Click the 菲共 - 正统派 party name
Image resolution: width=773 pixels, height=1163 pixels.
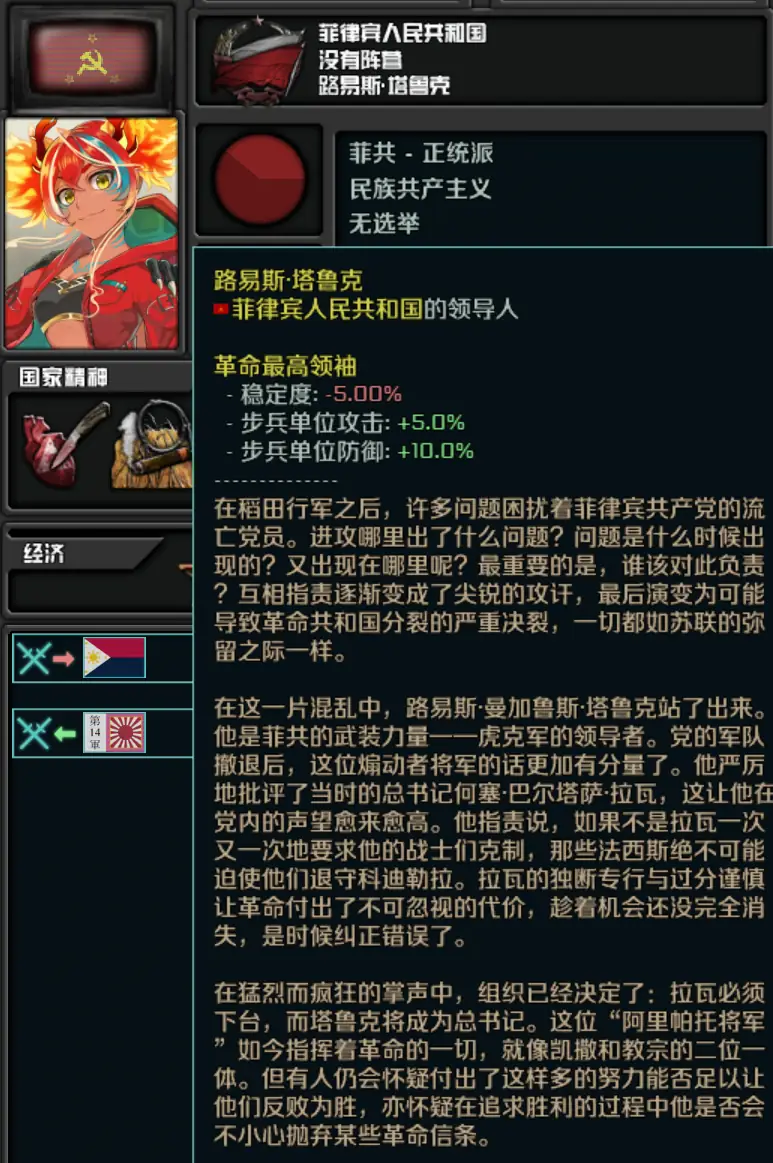(421, 153)
